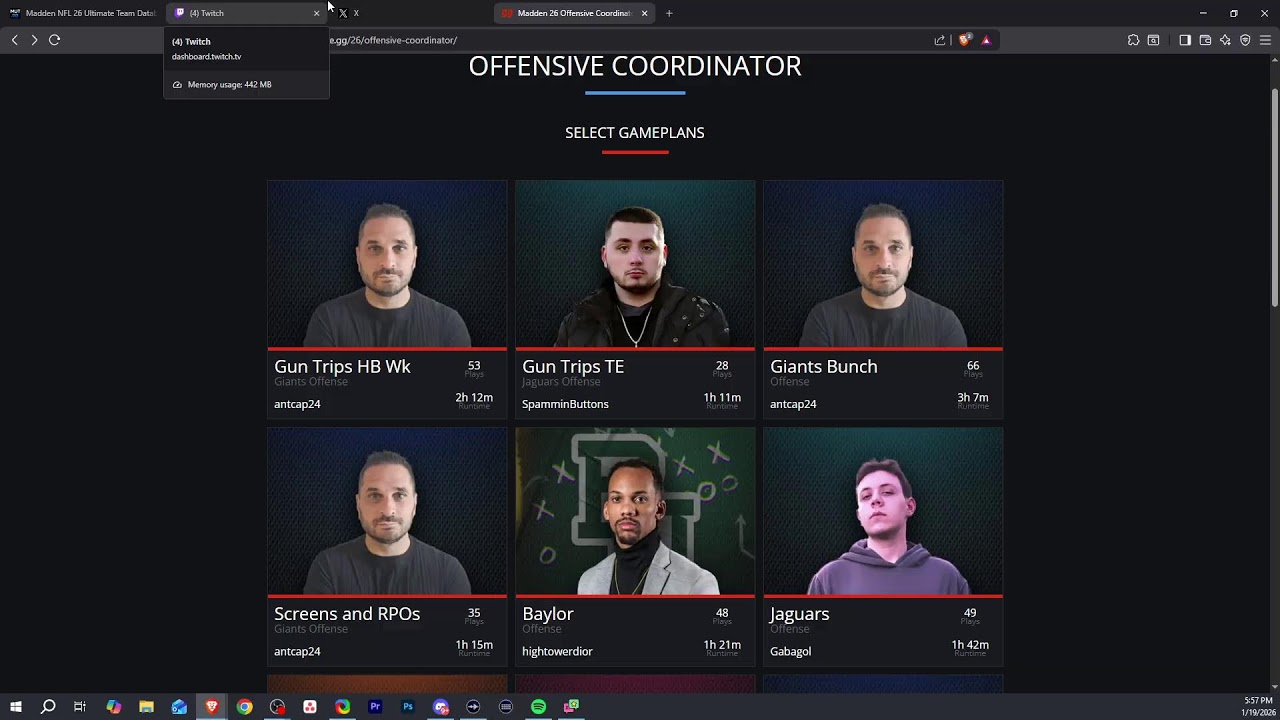1280x720 pixels.
Task: Launch Copilot from the taskbar
Action: click(113, 707)
